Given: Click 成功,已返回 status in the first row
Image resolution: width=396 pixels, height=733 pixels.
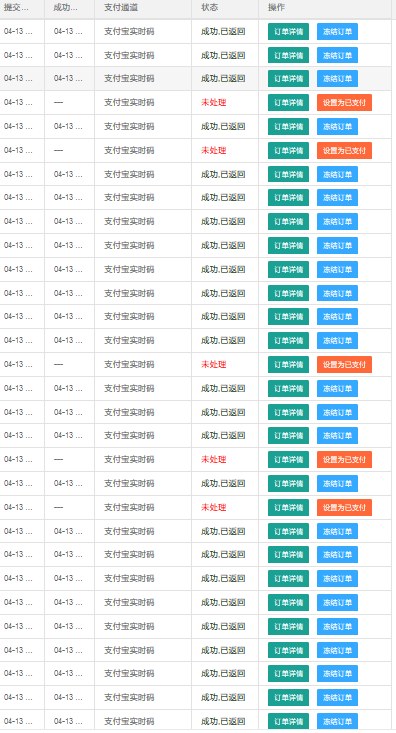Looking at the screenshot, I should pos(223,31).
